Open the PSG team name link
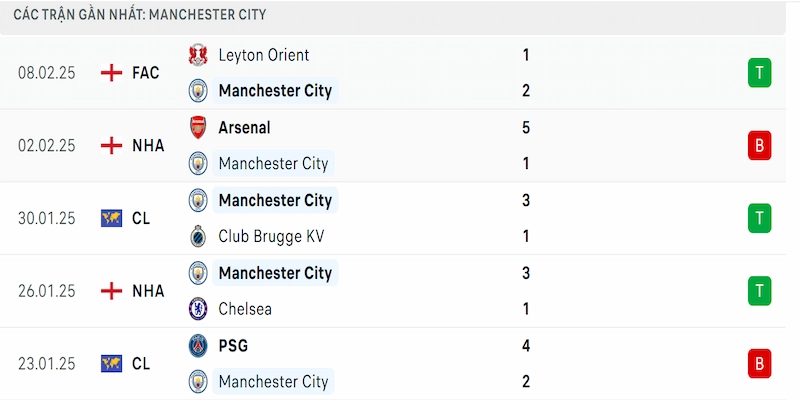 pyautogui.click(x=233, y=346)
